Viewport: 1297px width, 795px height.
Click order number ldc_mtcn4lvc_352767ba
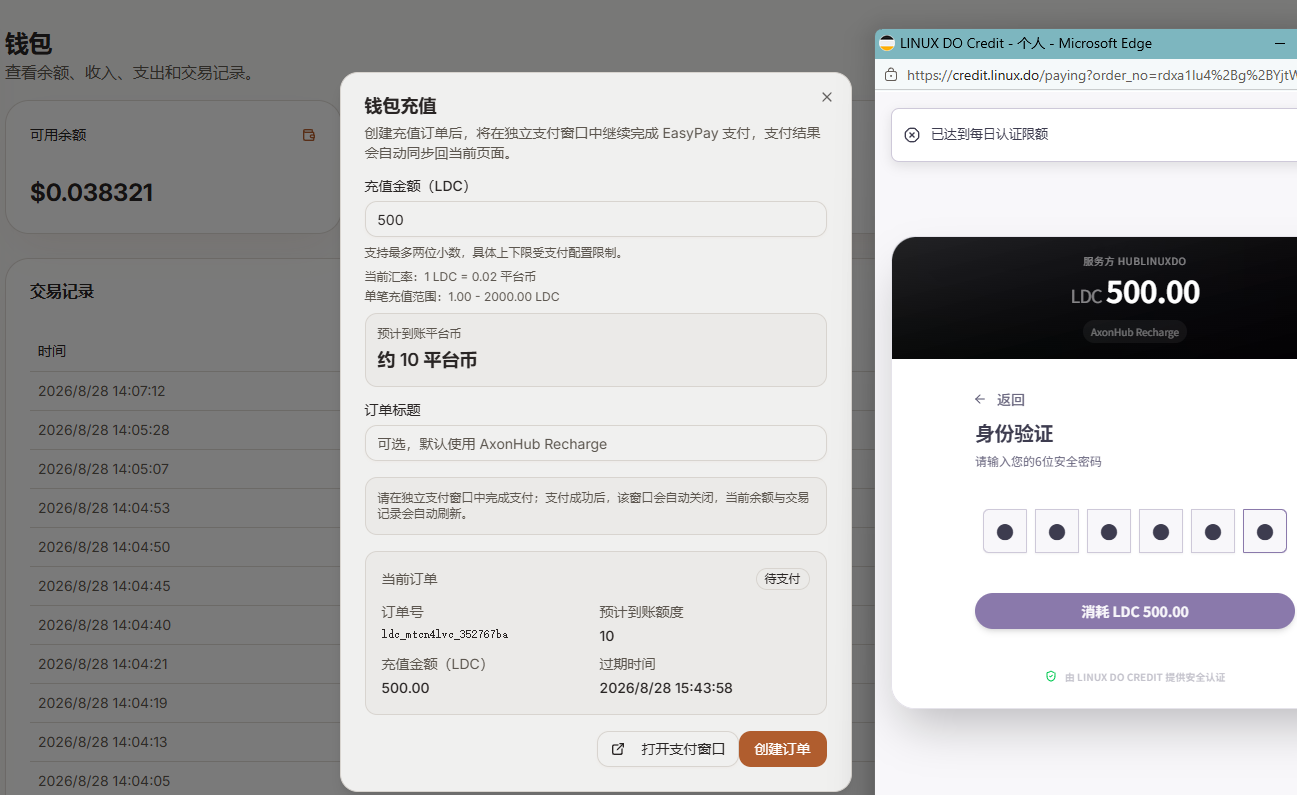point(445,634)
